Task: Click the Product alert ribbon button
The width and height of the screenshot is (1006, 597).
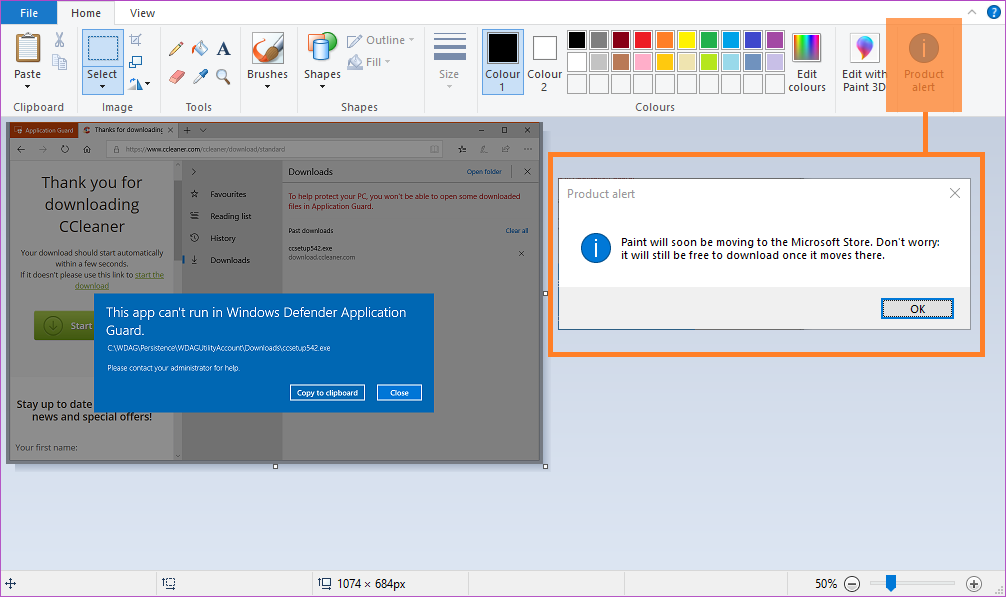Action: tap(924, 64)
